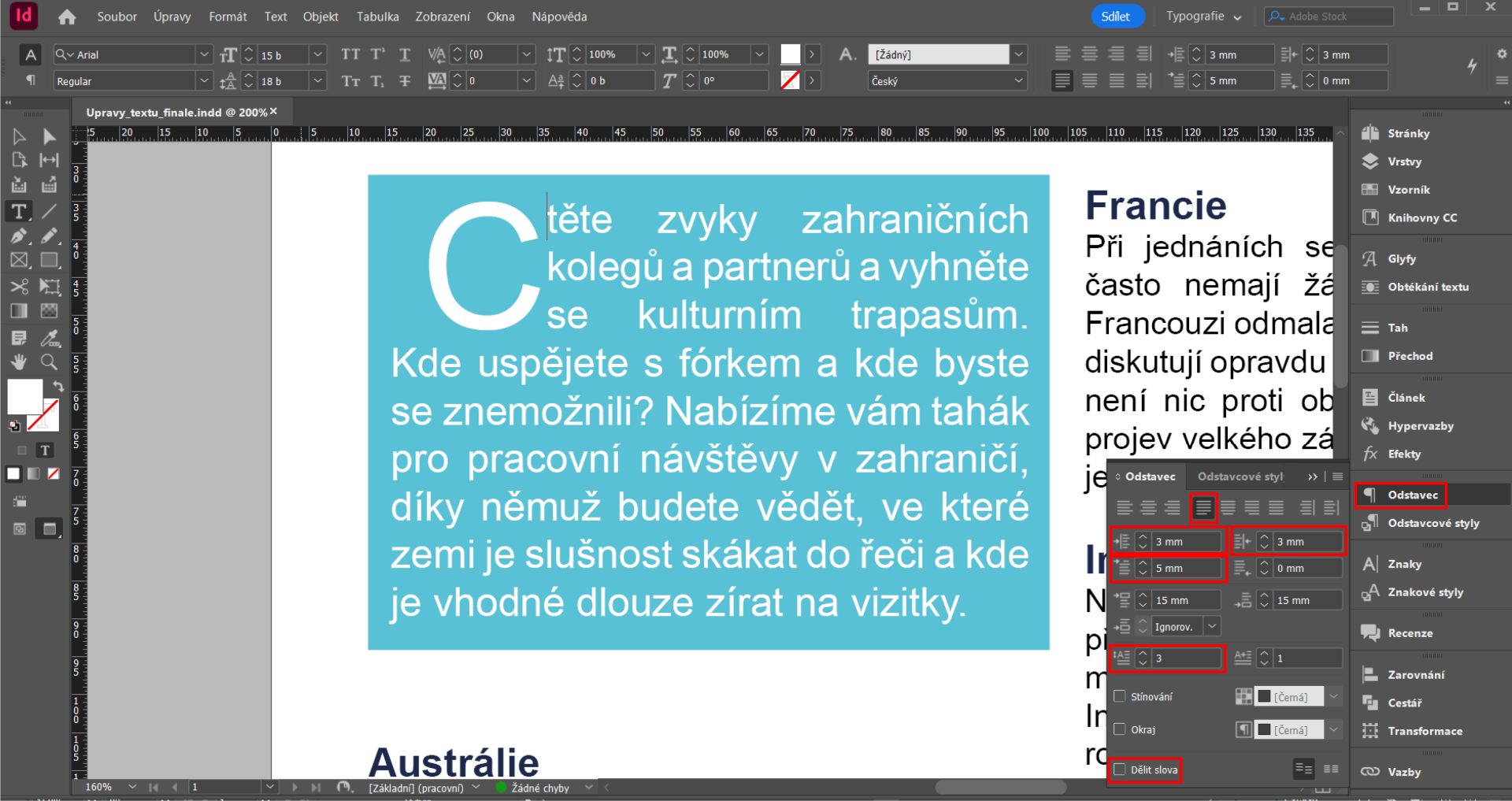Open the 18 b leading dropdown
Screen dimensions: 1512x801
(317, 80)
